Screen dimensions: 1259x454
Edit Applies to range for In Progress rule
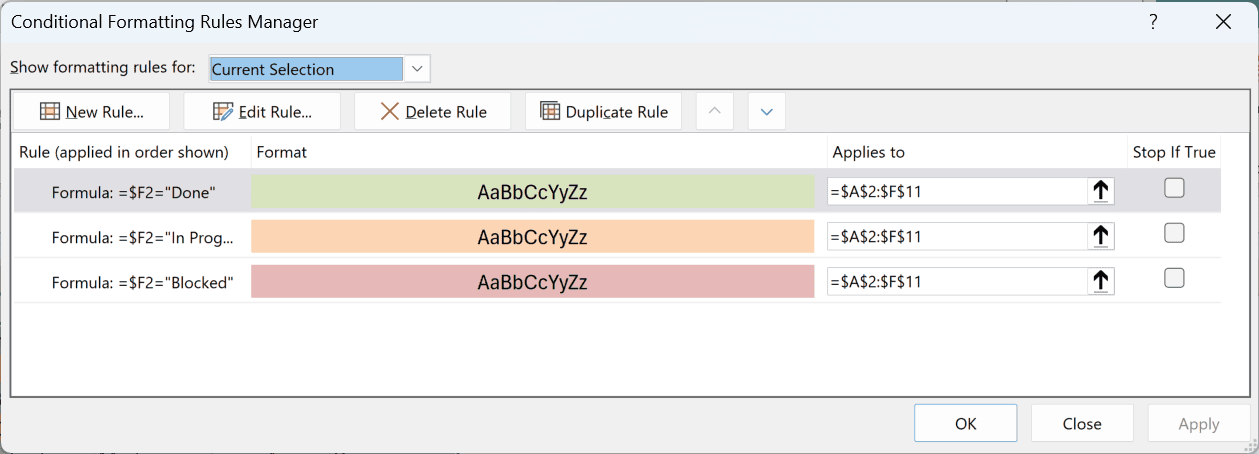click(957, 236)
